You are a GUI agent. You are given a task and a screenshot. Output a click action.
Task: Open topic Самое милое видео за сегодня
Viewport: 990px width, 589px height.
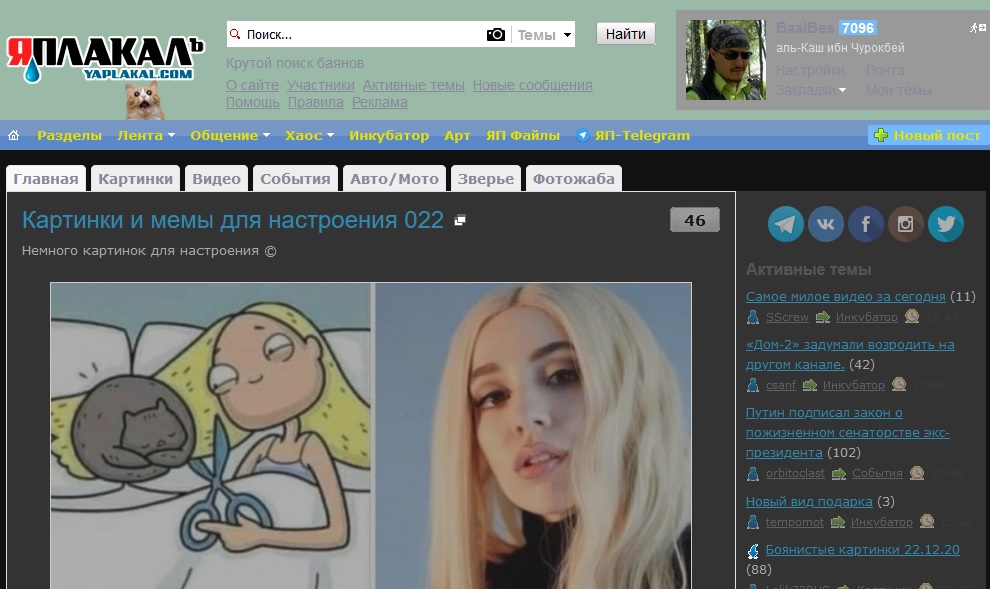845,297
